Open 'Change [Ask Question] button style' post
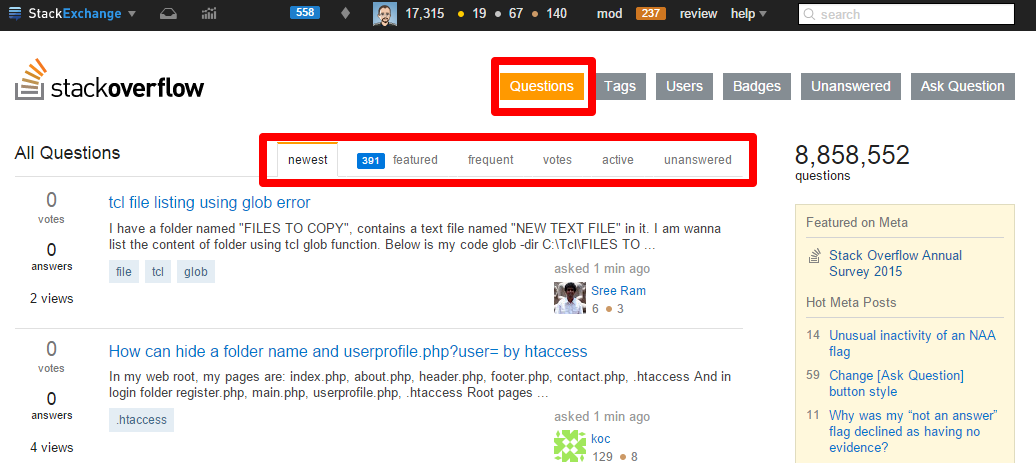This screenshot has width=1036, height=463. pyautogui.click(x=897, y=384)
